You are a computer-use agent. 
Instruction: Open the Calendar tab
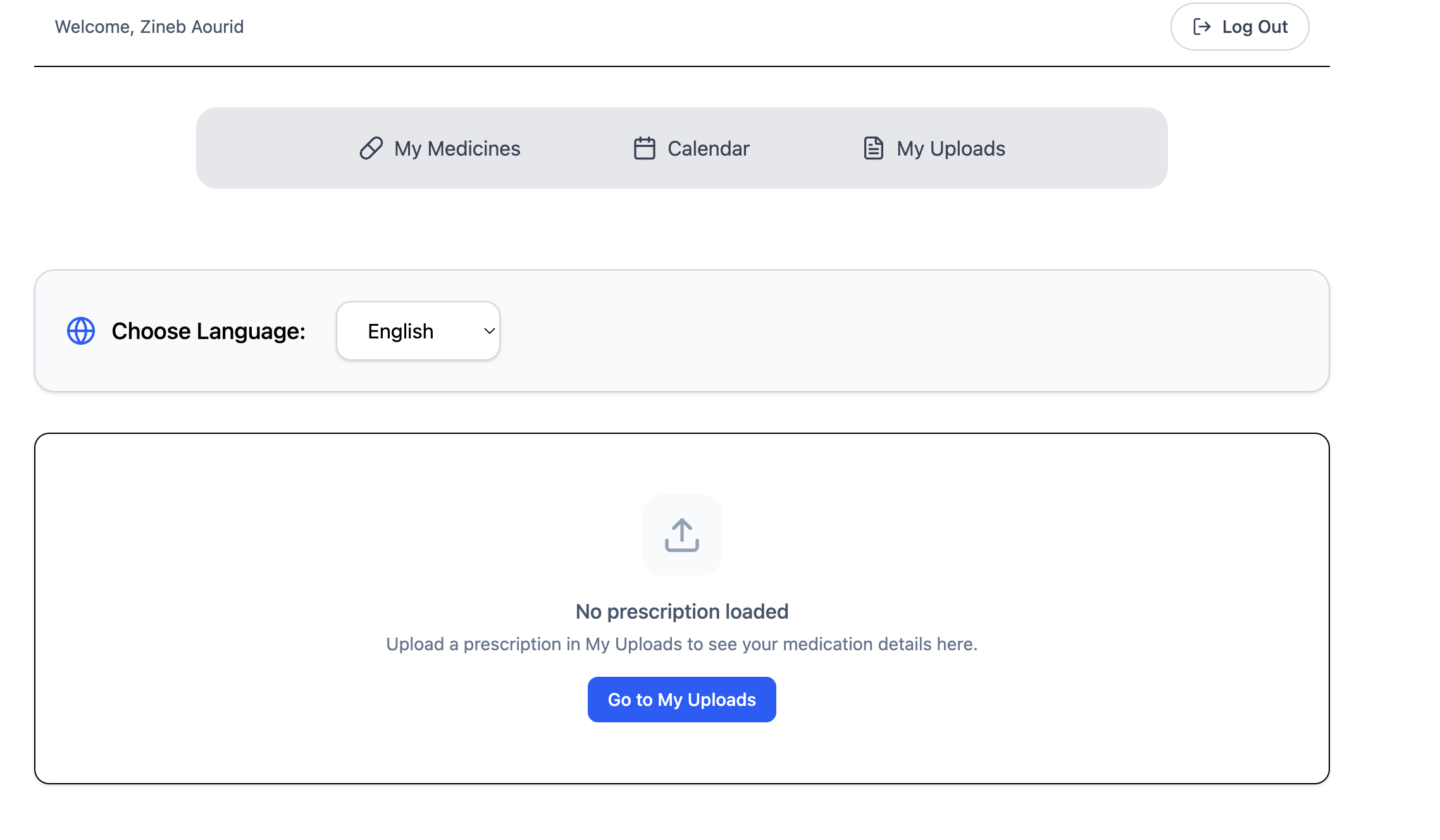pyautogui.click(x=708, y=149)
